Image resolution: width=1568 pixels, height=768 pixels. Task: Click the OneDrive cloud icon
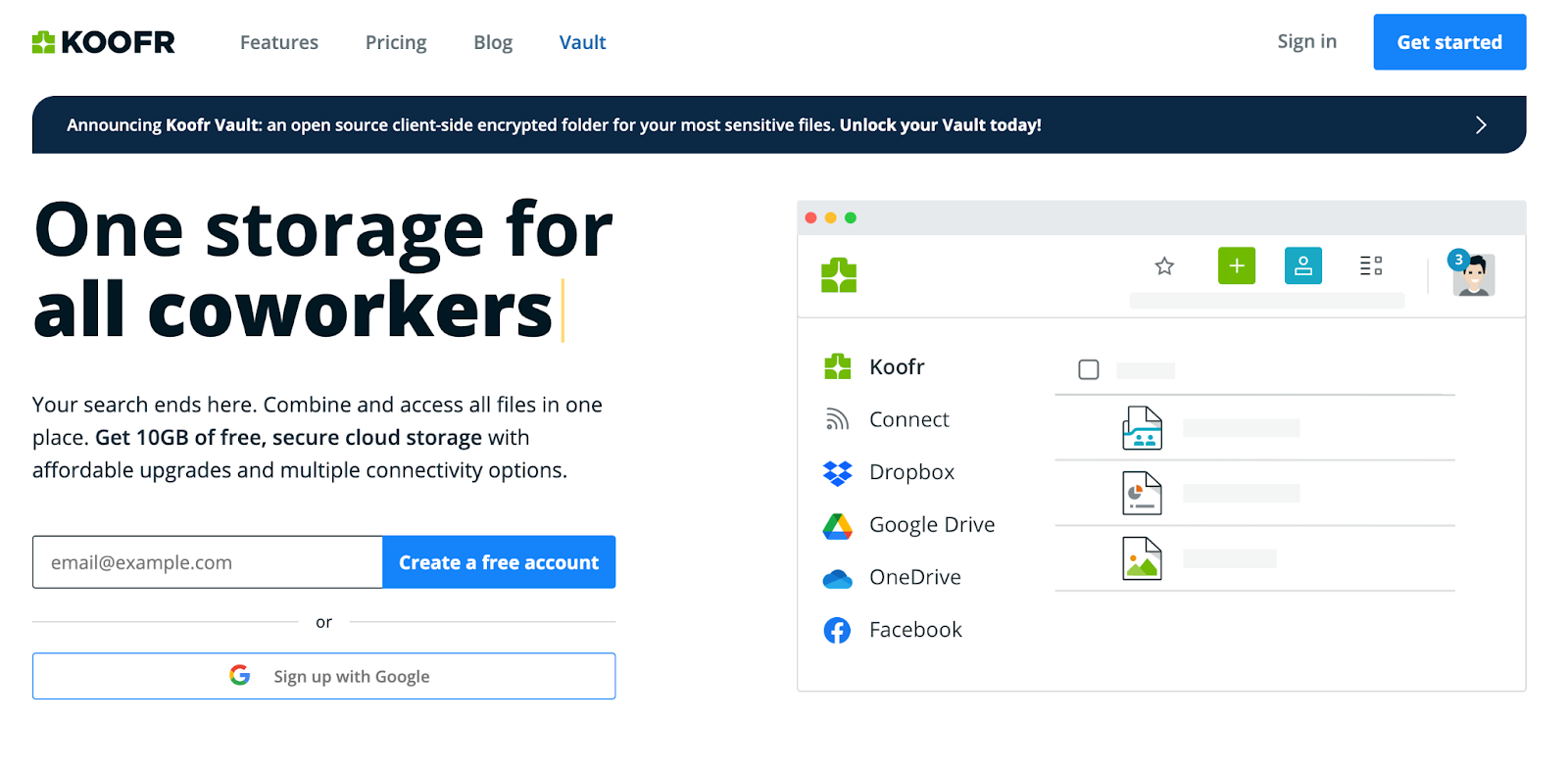837,579
